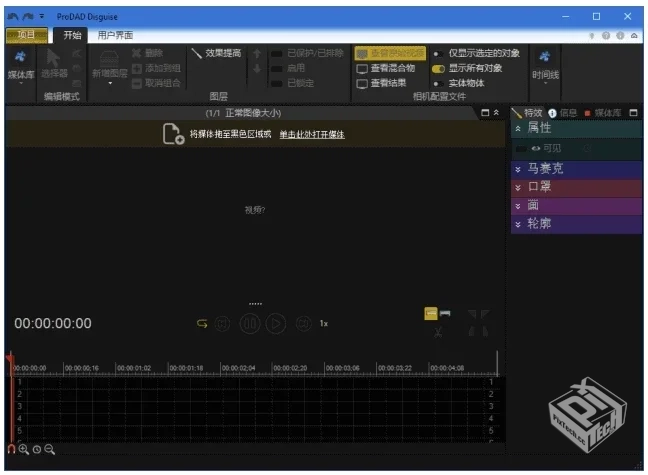
Task: Zoom in on the timeline
Action: tap(24, 449)
